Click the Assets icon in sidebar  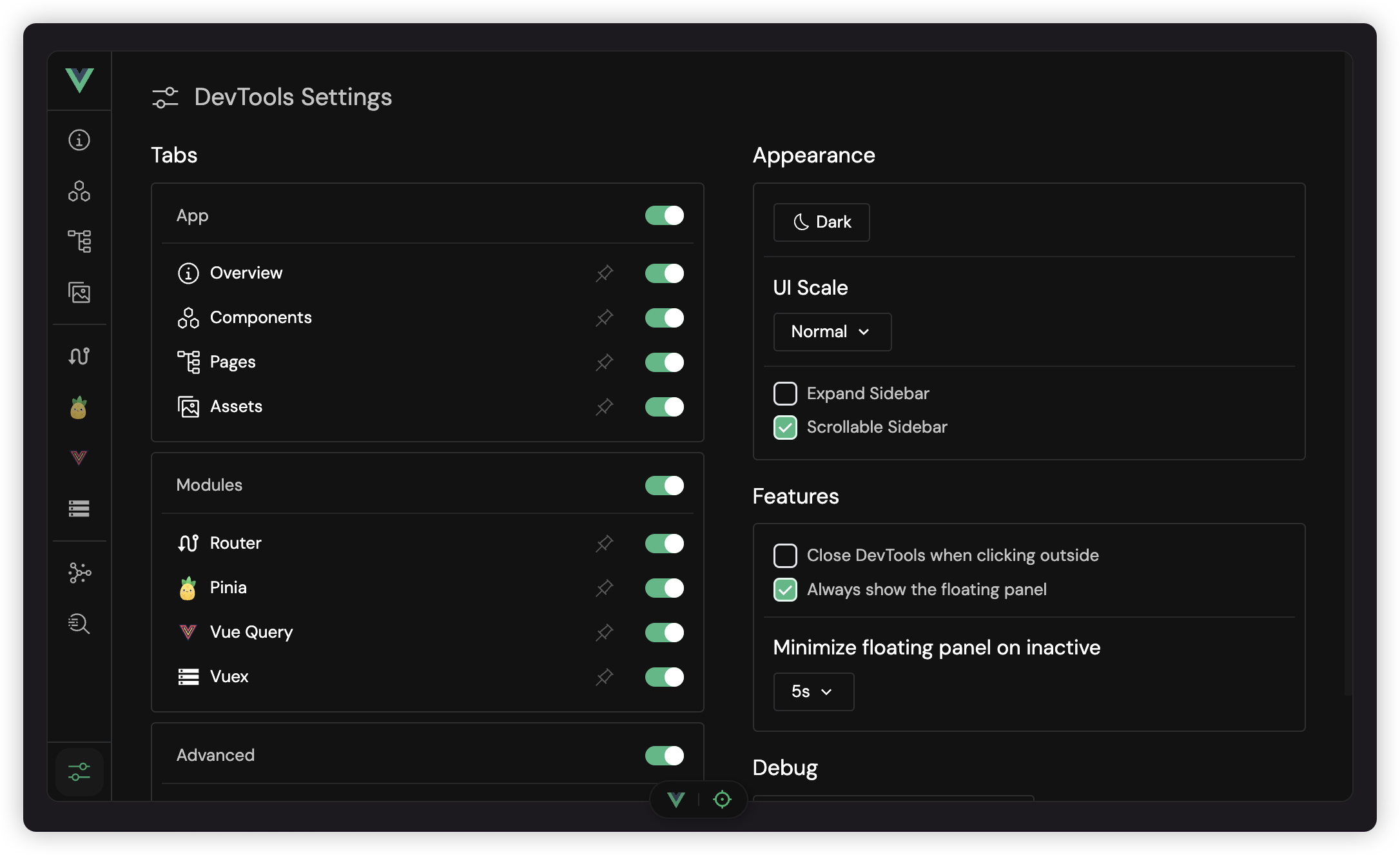pyautogui.click(x=80, y=292)
